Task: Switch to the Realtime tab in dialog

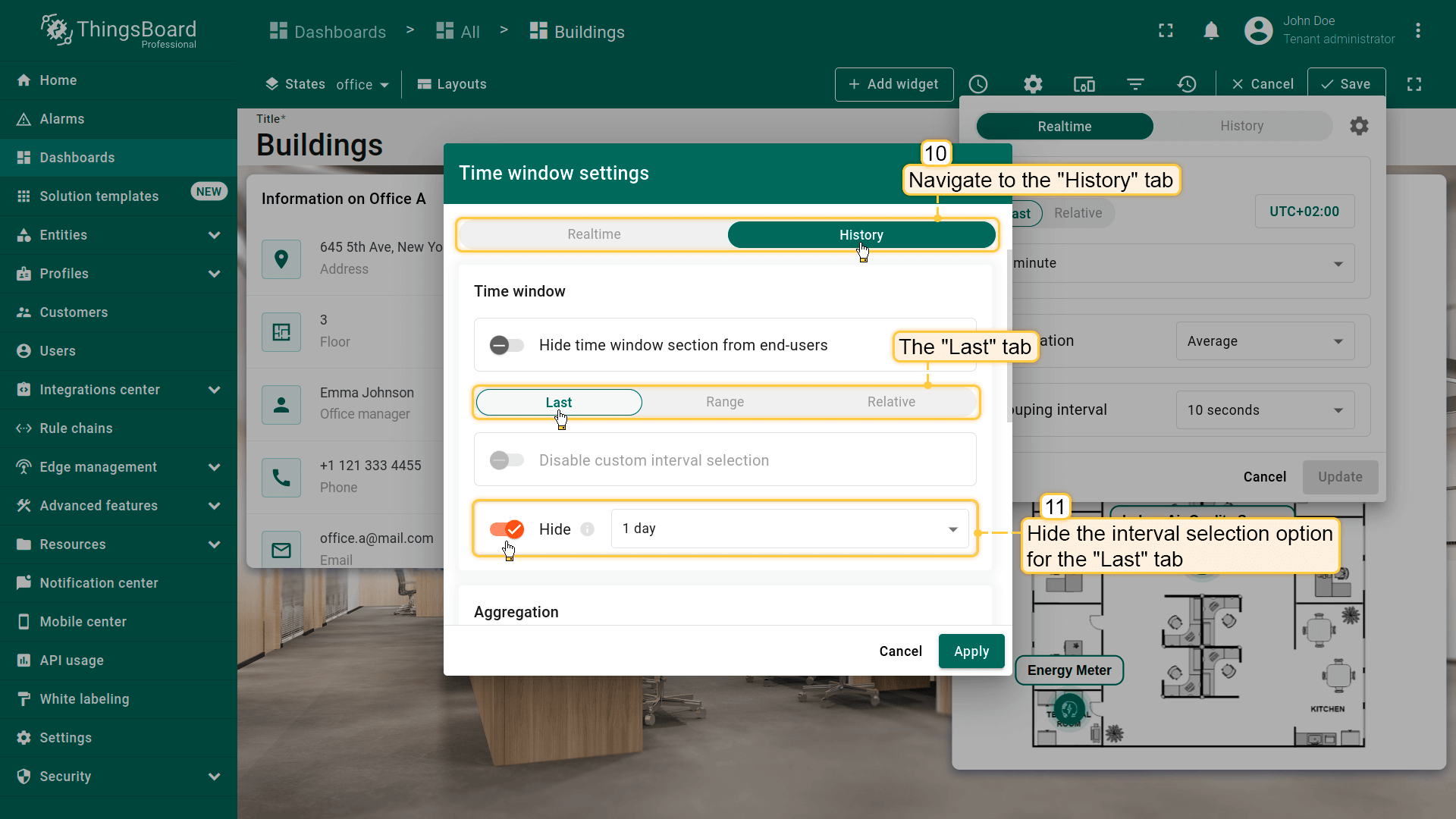Action: click(x=594, y=235)
